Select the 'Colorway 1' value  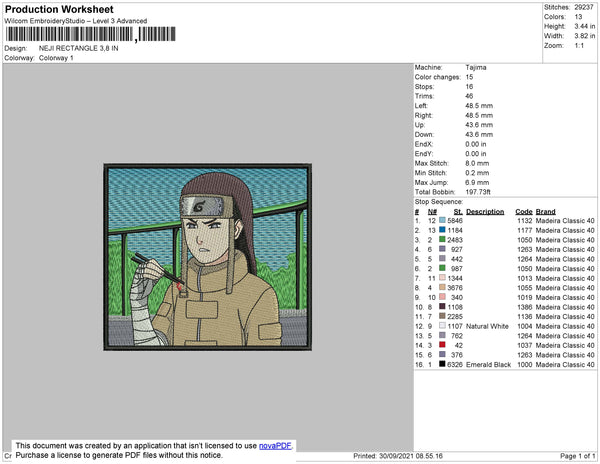[56, 58]
